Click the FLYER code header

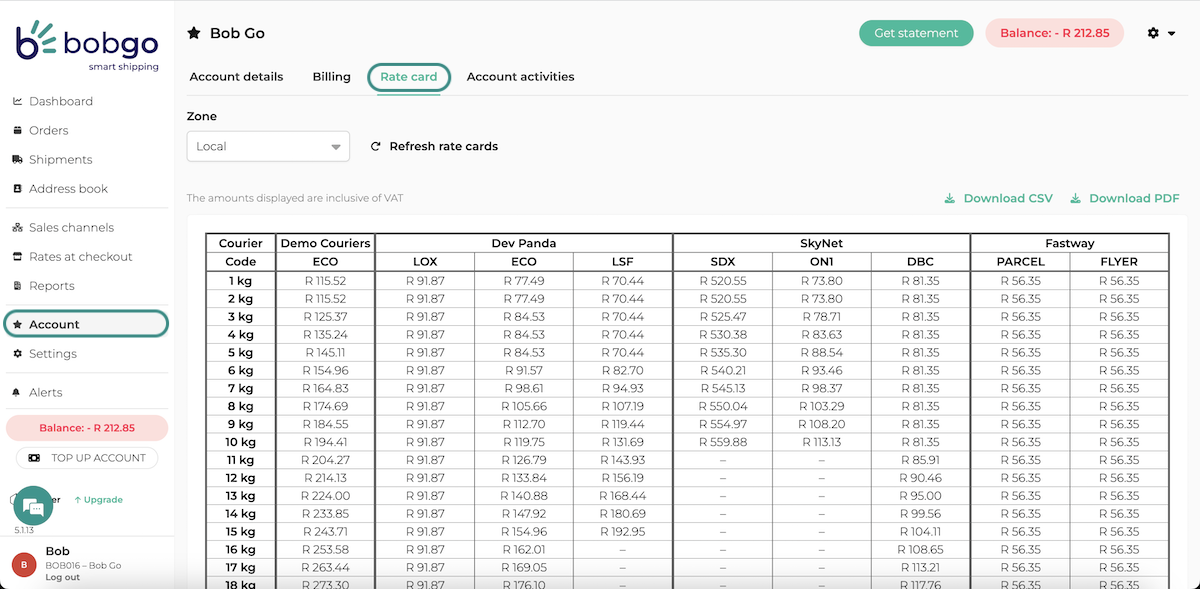click(x=1118, y=261)
